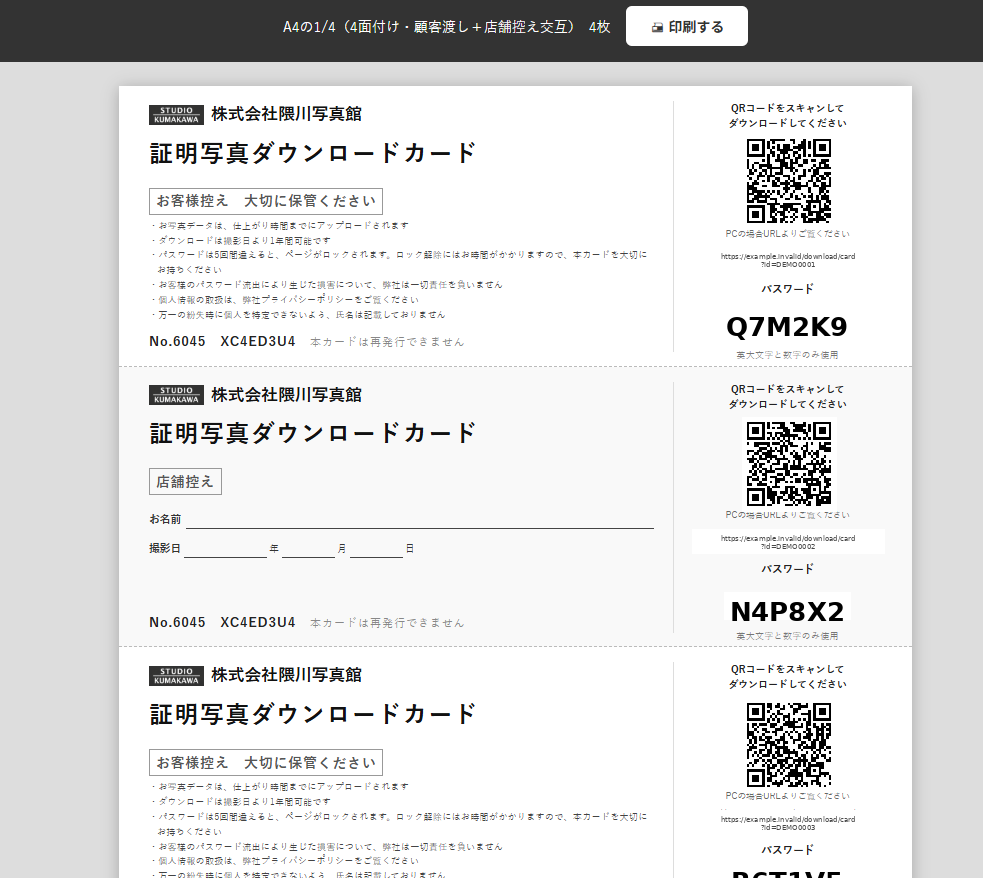Screen dimensions: 983x878
Task: Click the STUDIO KUMAKAWA logo on the Q7M2K9 card
Action: (x=176, y=115)
